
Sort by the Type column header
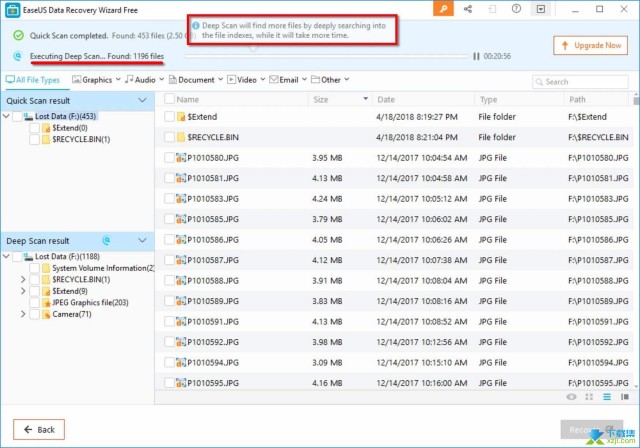[488, 99]
